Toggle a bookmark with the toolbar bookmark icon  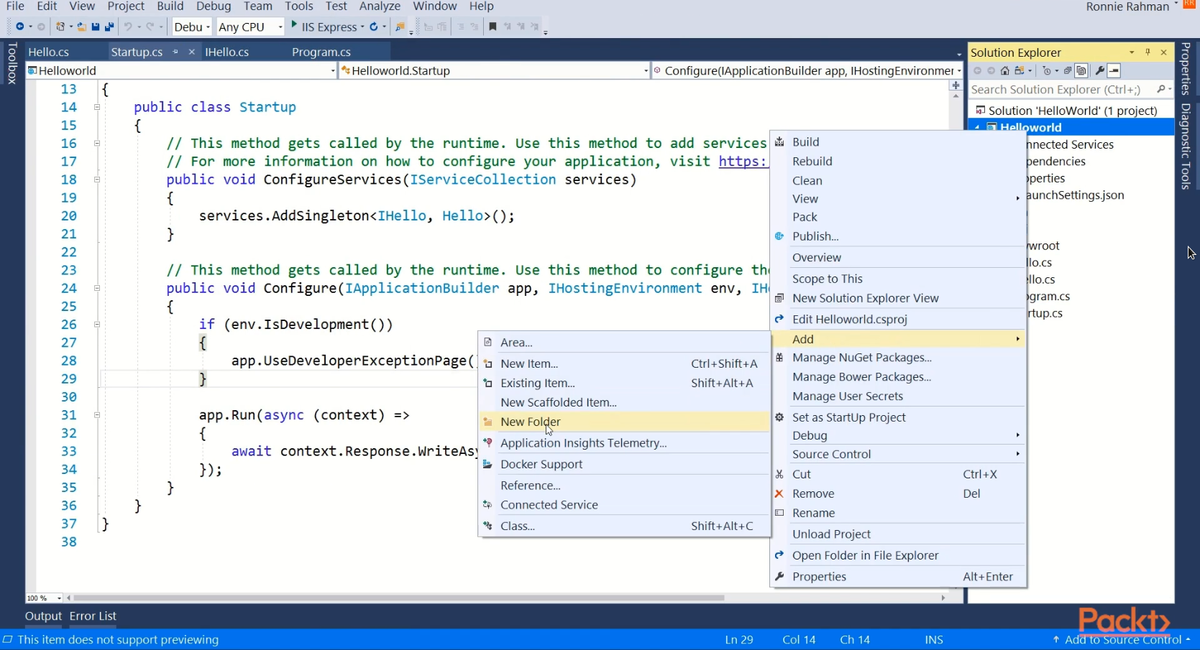tap(492, 27)
